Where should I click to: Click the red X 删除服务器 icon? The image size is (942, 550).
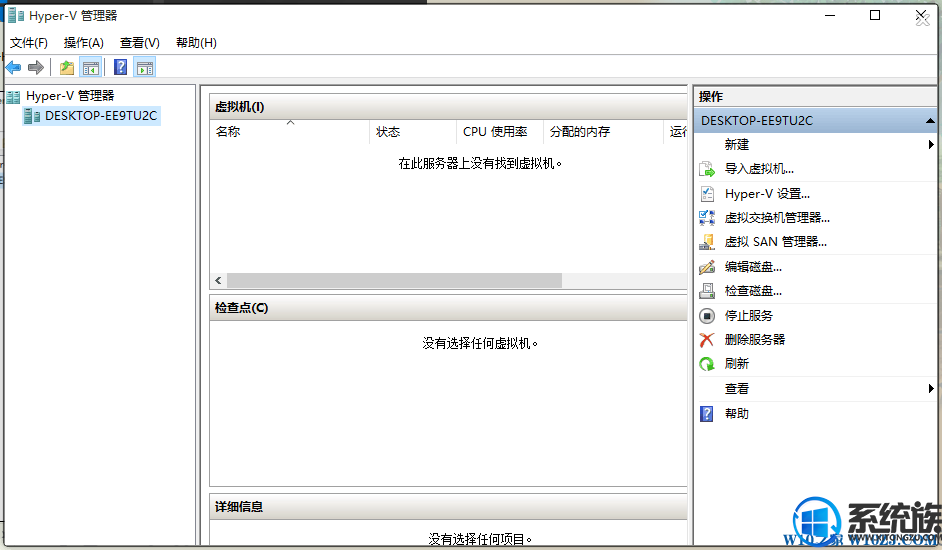tap(707, 340)
